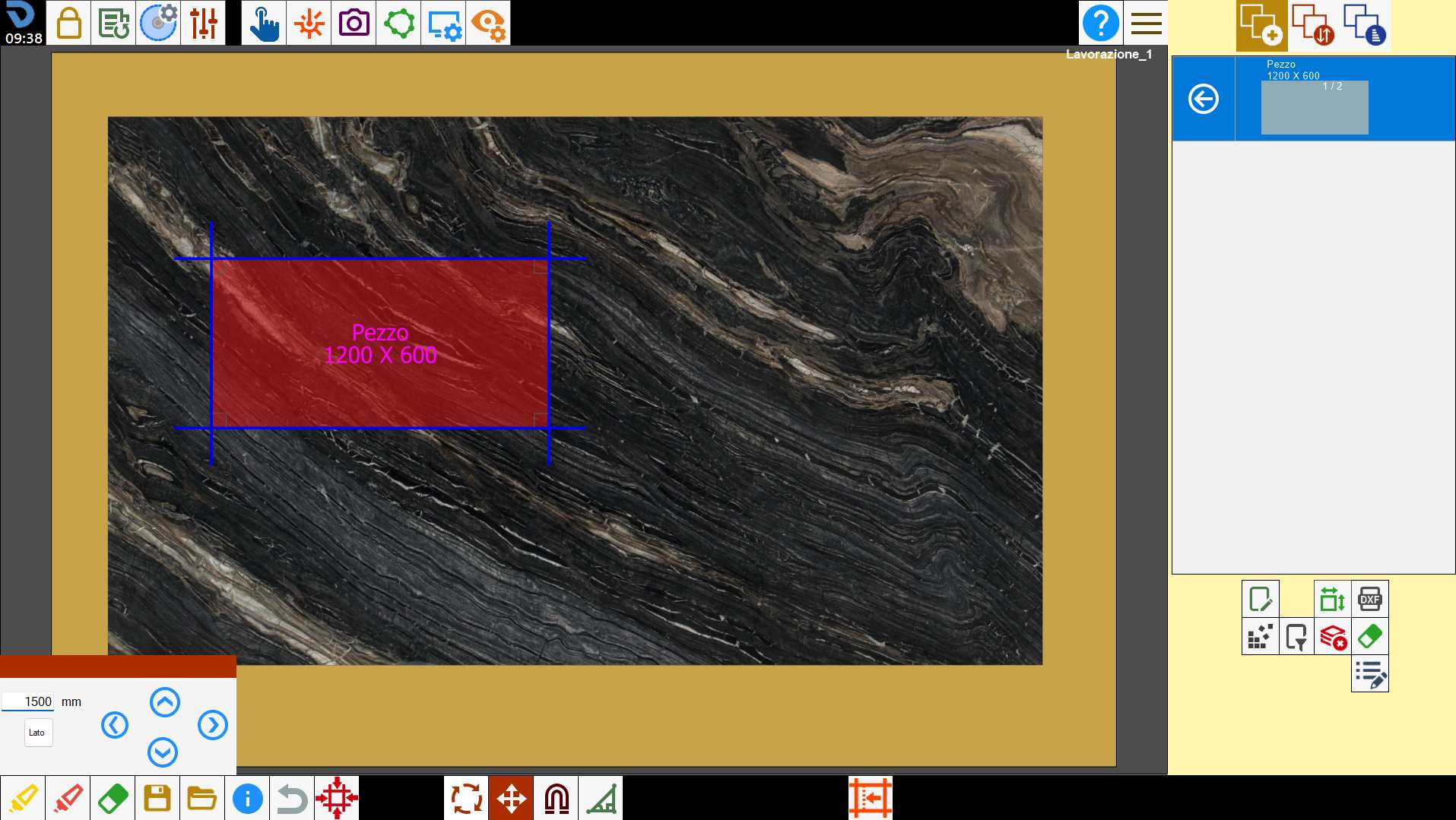Click the down arrow move button
This screenshot has height=820, width=1456.
(163, 752)
